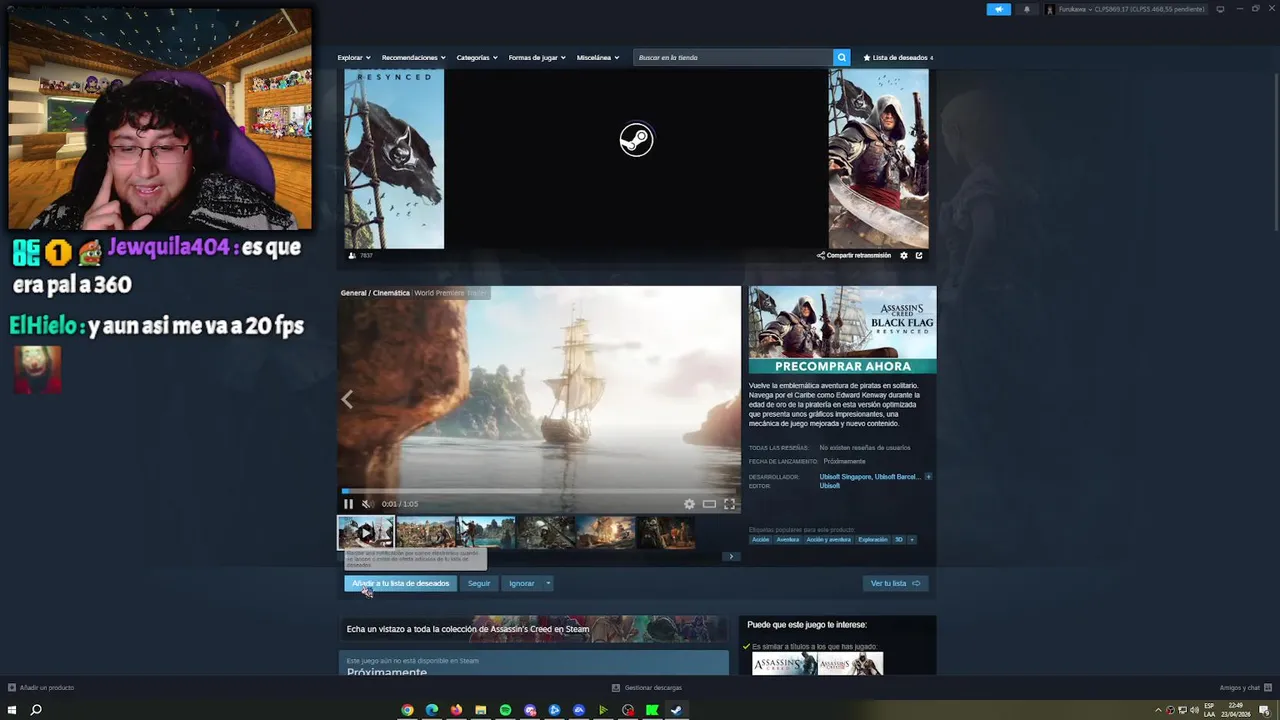
Task: Click PRECOMPRAR AHORA banner
Action: [x=843, y=366]
